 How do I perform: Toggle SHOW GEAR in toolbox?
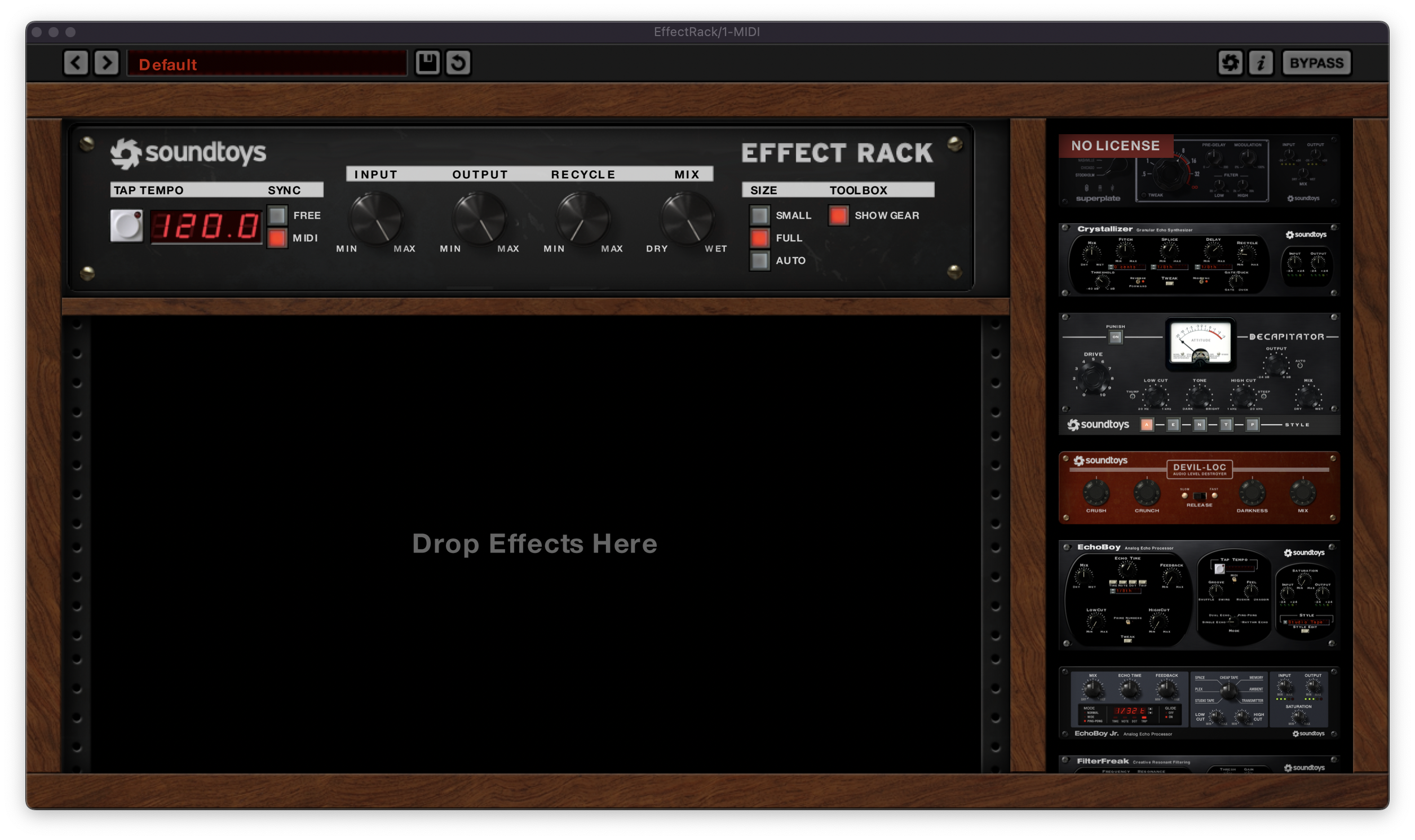tap(838, 215)
